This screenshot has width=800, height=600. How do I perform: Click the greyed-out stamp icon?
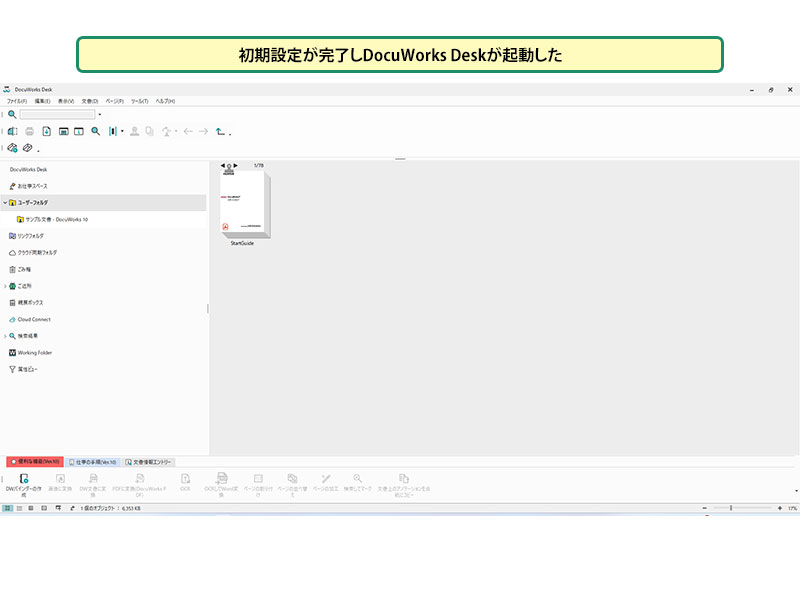click(134, 131)
